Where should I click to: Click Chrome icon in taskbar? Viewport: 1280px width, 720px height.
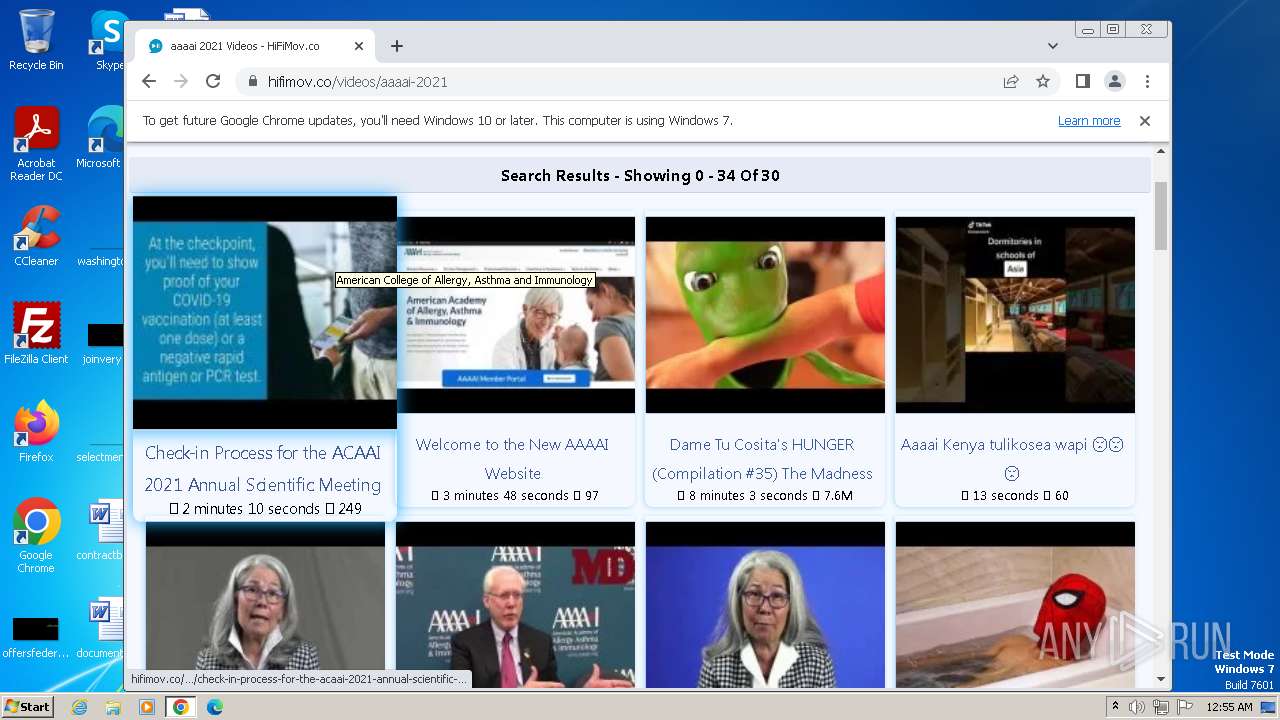tap(180, 707)
